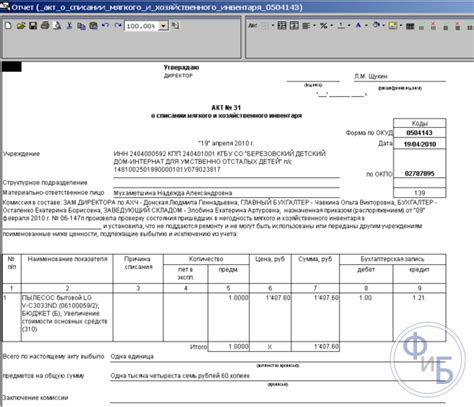
Task: Open the text alignment dropdown arrow
Action: point(314,26)
